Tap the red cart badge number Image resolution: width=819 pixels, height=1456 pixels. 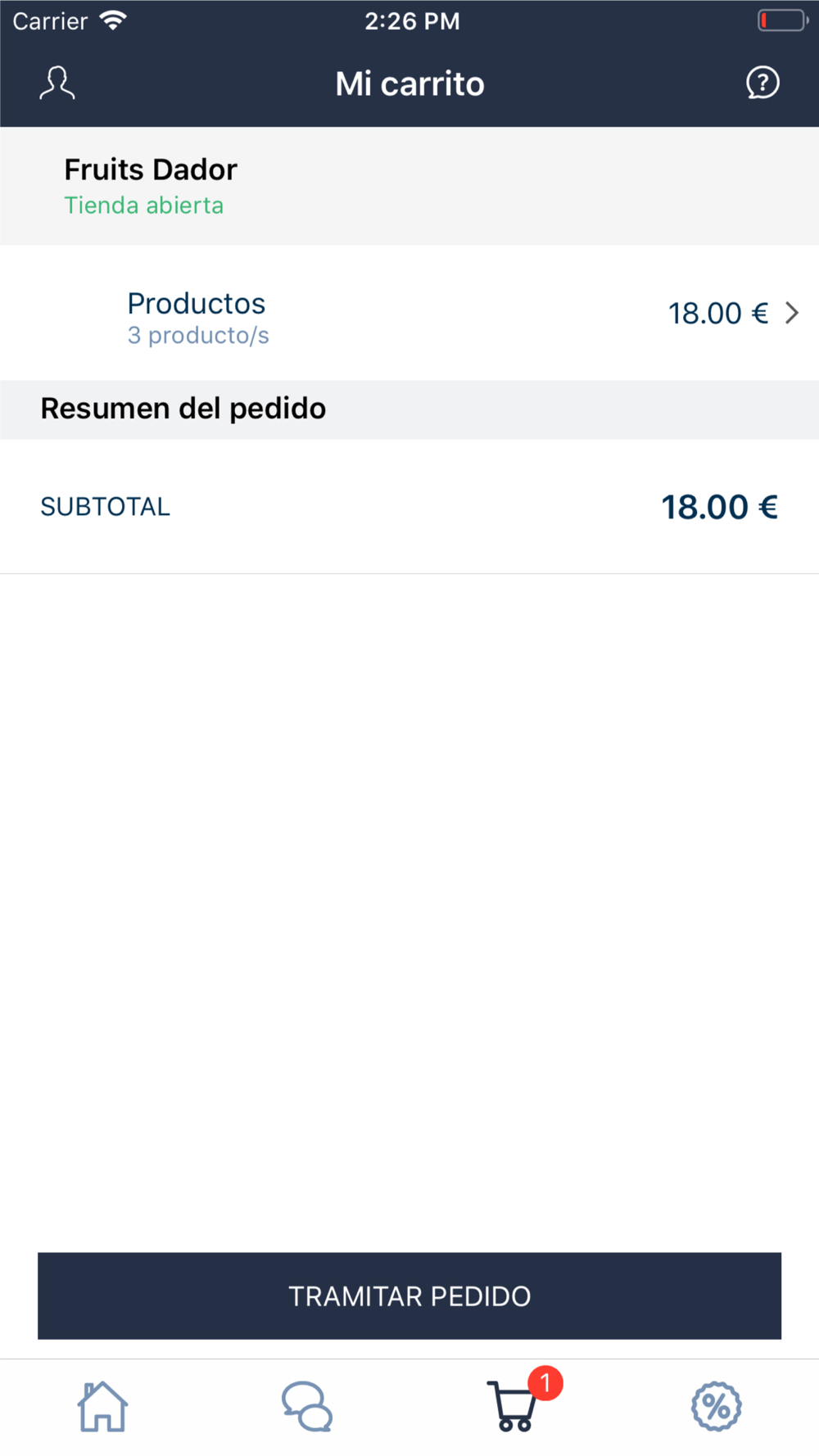pyautogui.click(x=545, y=1383)
